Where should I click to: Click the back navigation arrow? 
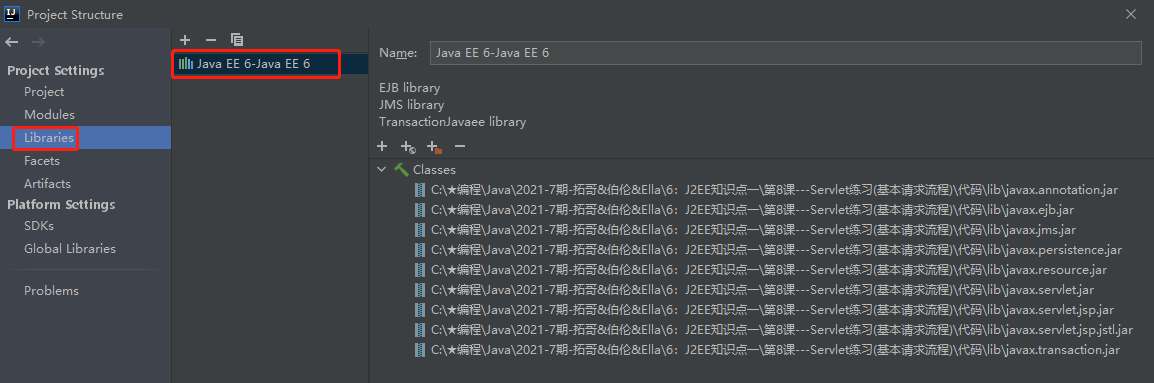(x=12, y=42)
